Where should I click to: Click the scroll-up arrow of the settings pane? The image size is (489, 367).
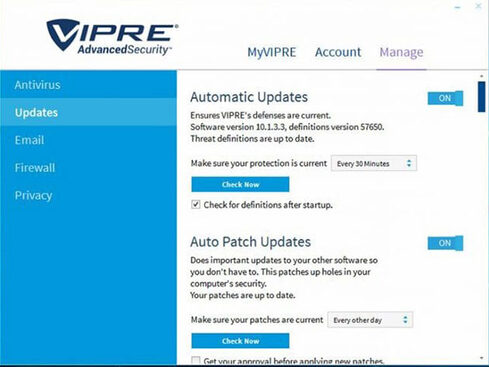(482, 76)
